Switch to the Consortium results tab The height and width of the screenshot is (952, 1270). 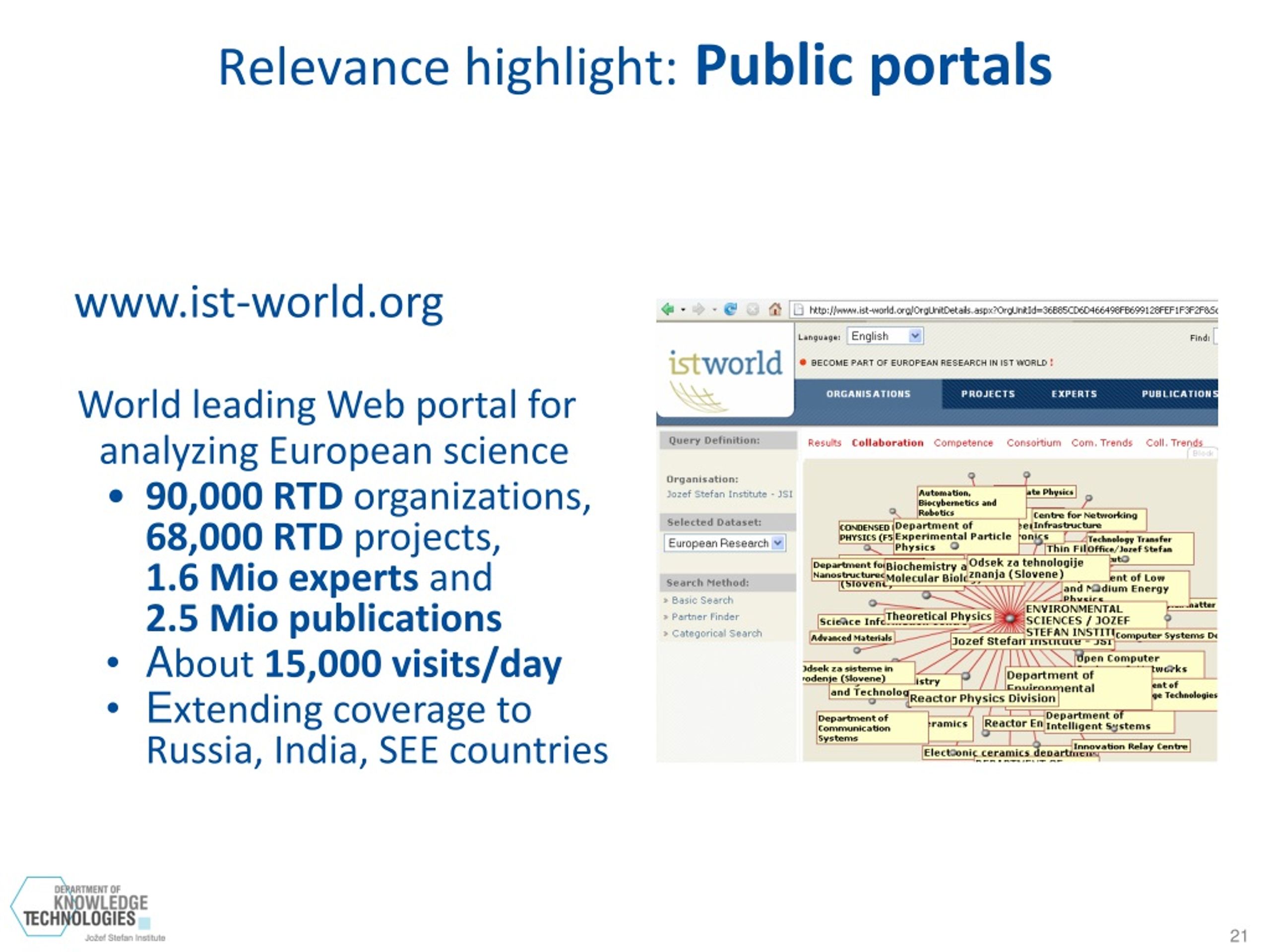pyautogui.click(x=1033, y=442)
